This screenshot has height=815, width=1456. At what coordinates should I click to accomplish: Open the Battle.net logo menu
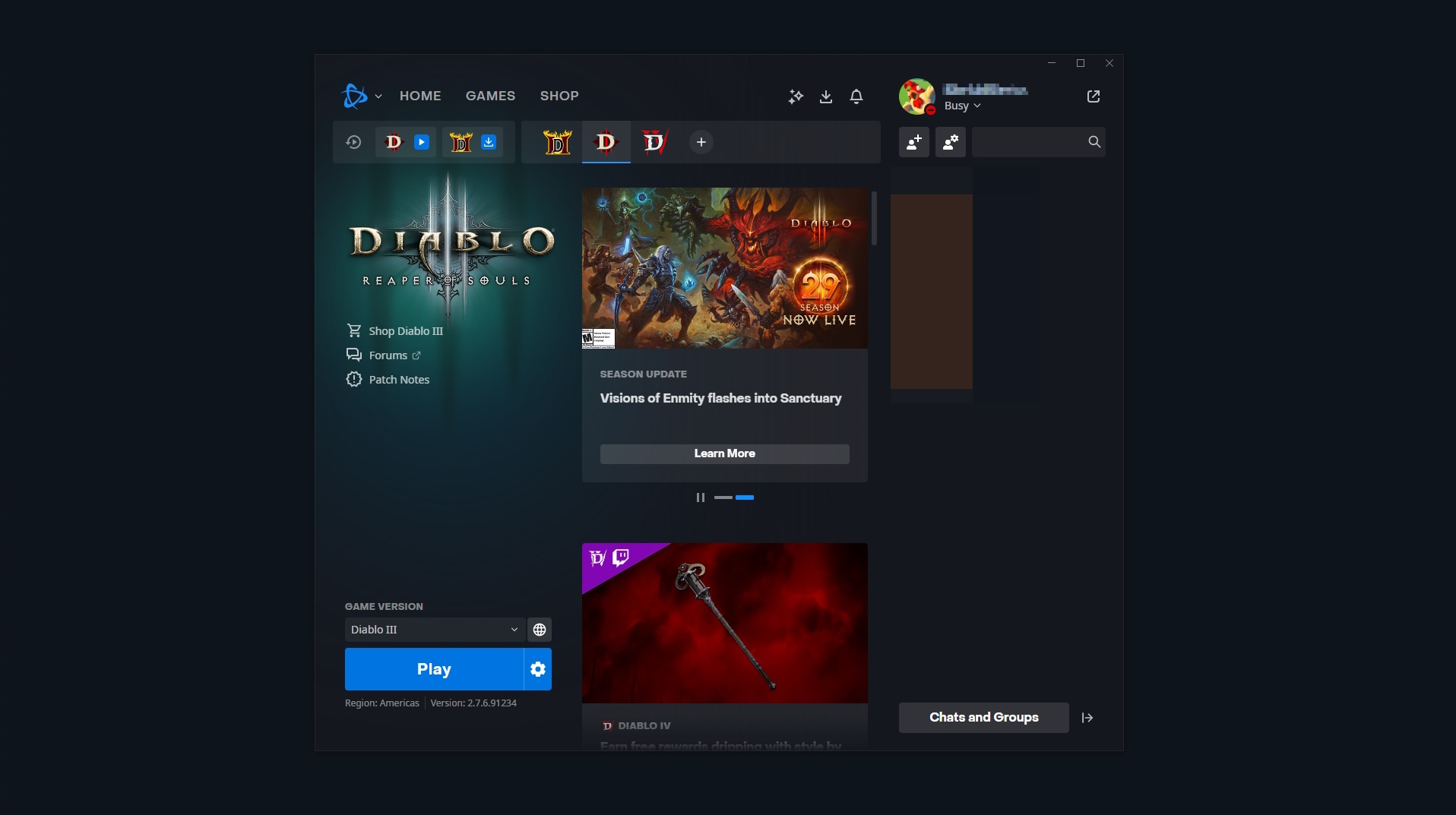click(355, 96)
